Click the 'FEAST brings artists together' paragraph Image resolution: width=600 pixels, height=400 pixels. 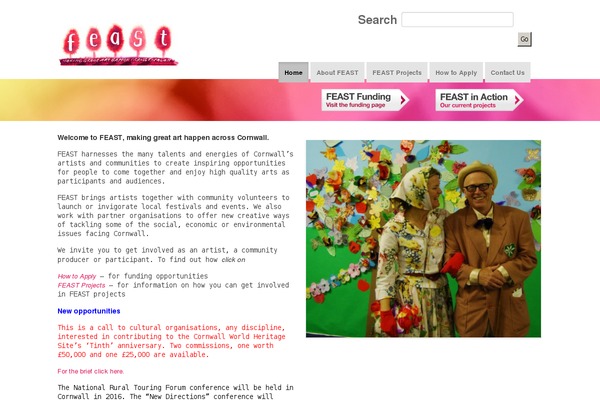pyautogui.click(x=173, y=216)
